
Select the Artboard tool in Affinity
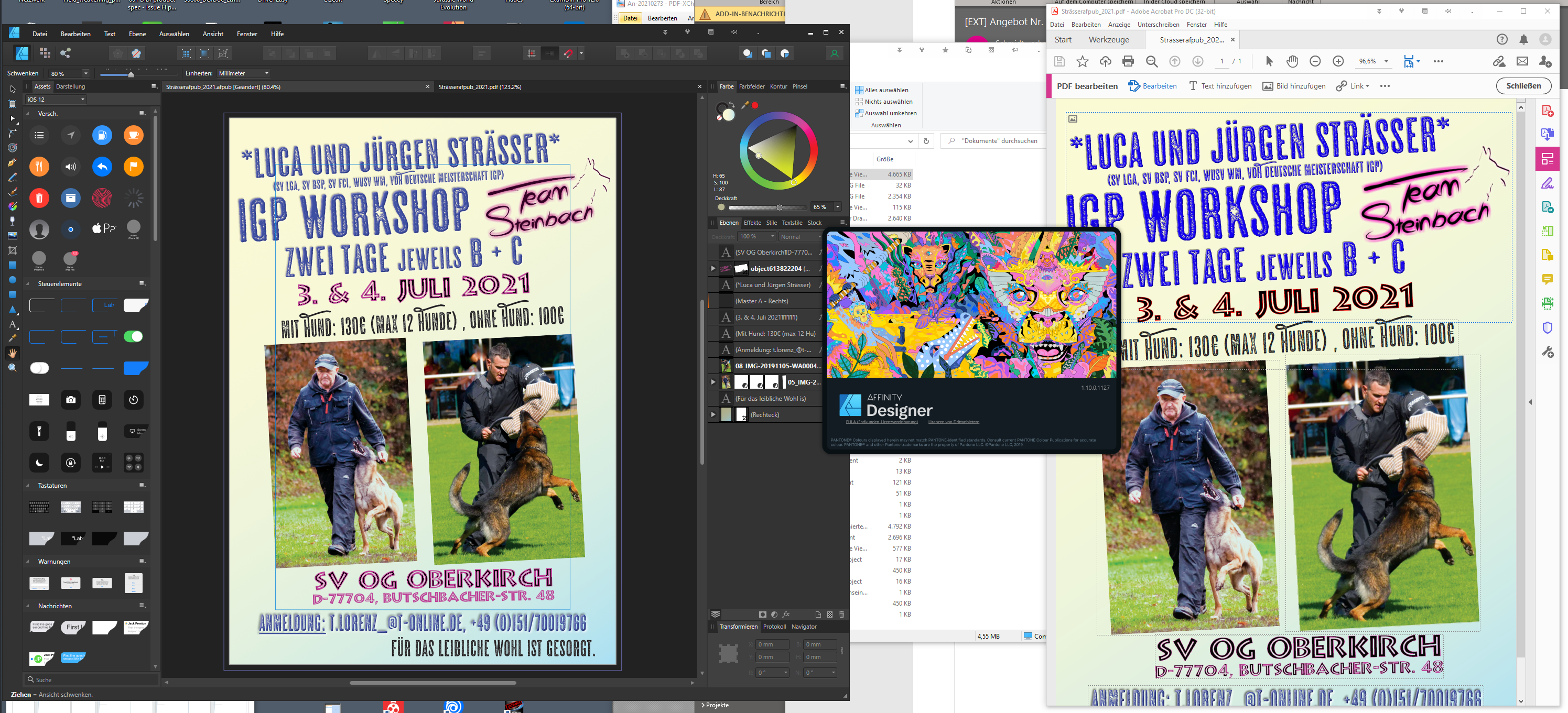(x=13, y=104)
